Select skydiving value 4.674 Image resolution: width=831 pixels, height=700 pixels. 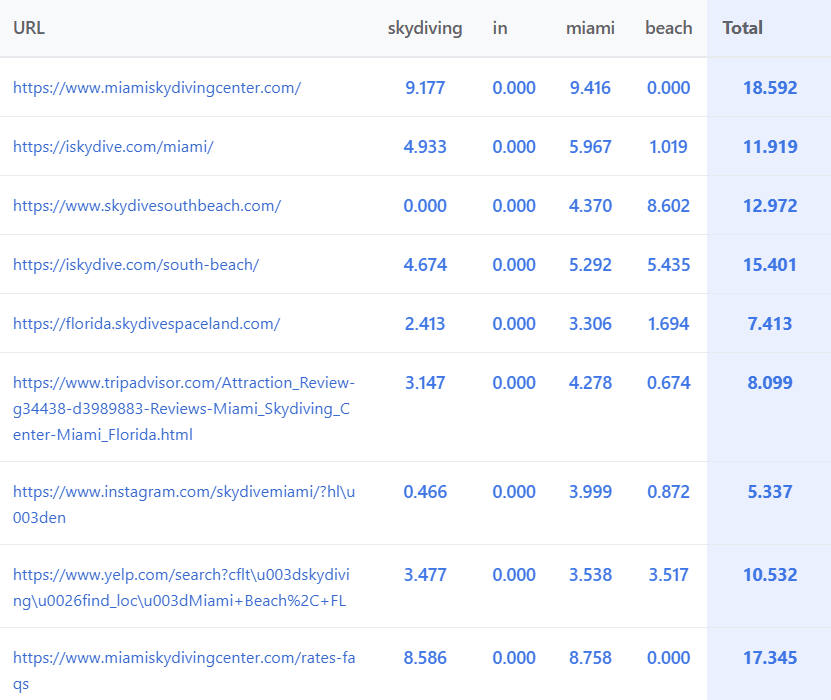(x=425, y=264)
